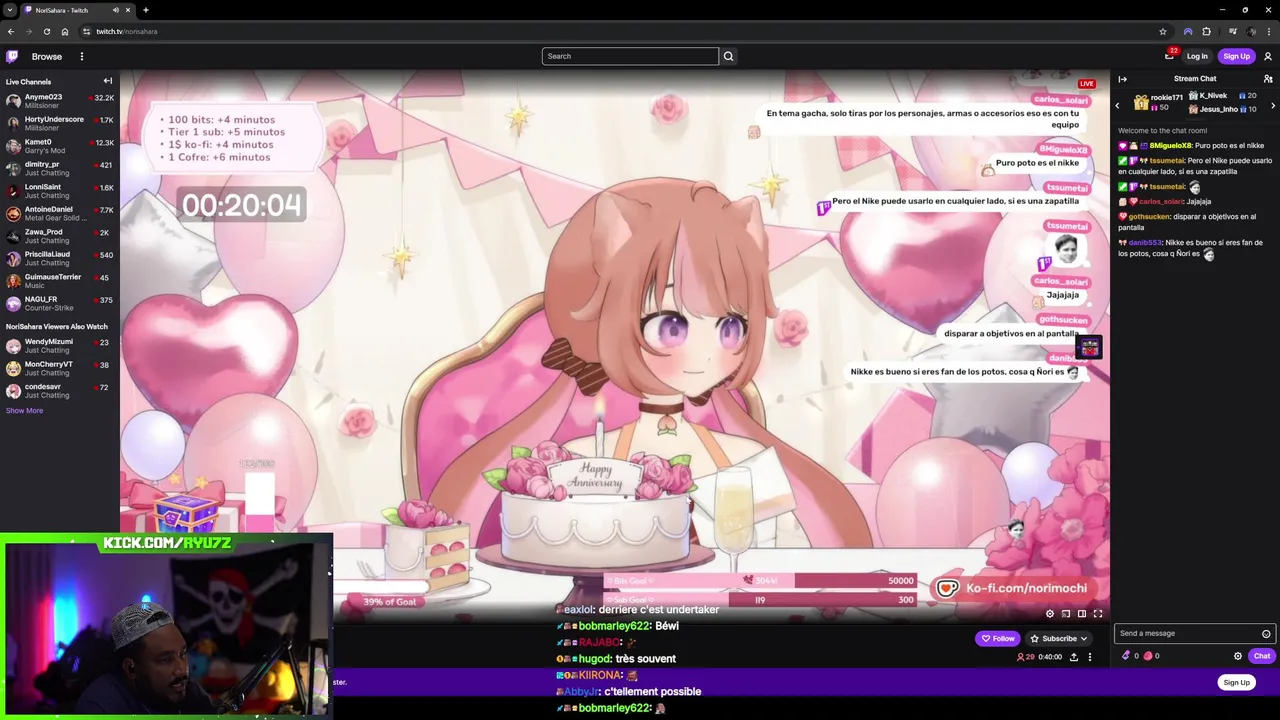This screenshot has height=720, width=1280.
Task: Open AntoineDaniel channel in sidebar
Action: [x=60, y=214]
